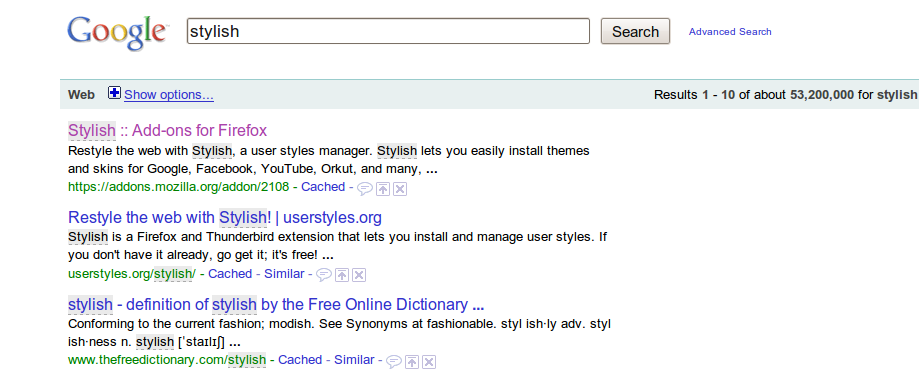Click the Google logo
This screenshot has width=919, height=373.
(x=118, y=33)
